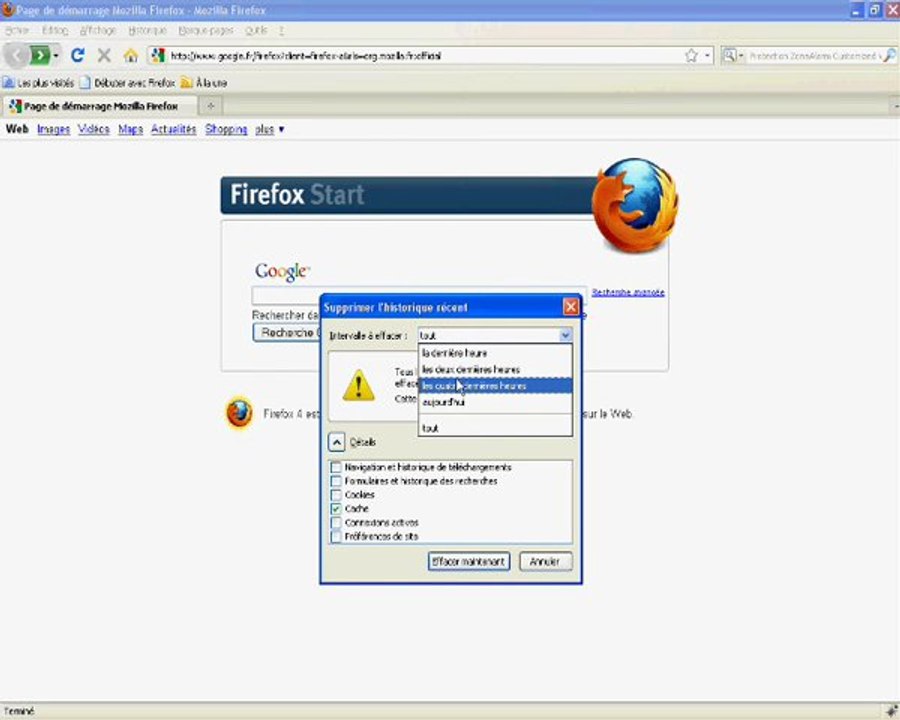
Task: Choose les quatre dernières heures option
Action: [x=495, y=386]
